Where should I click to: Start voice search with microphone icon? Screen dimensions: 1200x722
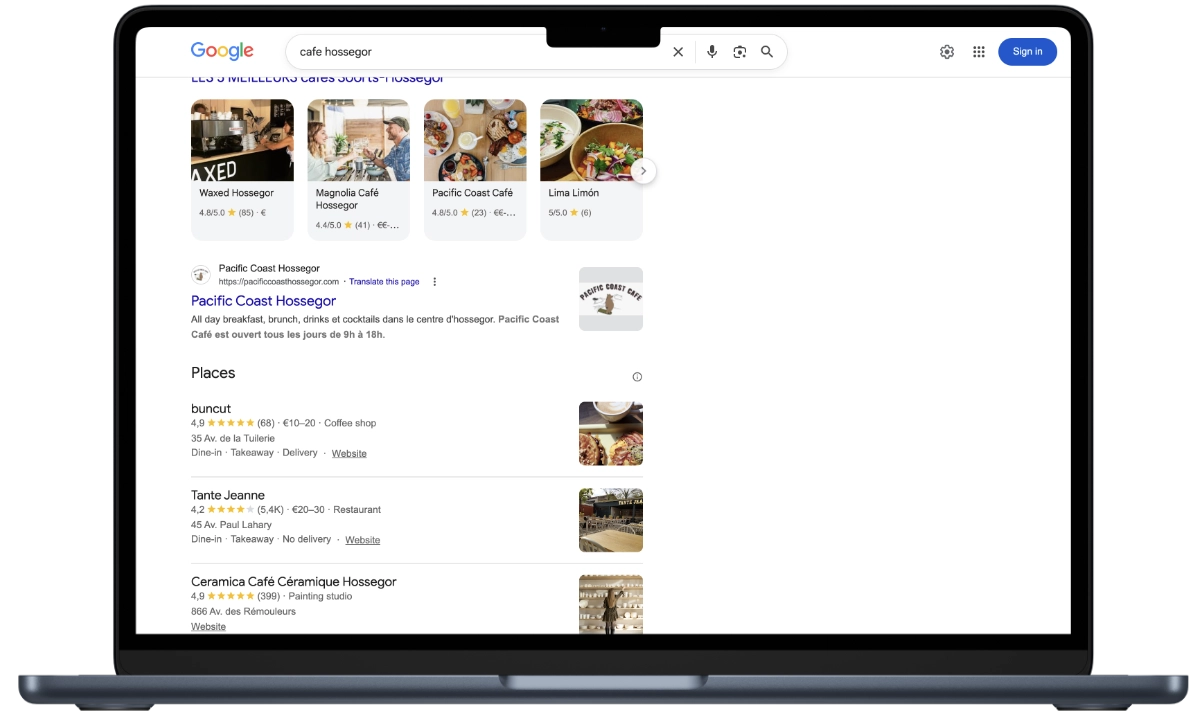(712, 52)
